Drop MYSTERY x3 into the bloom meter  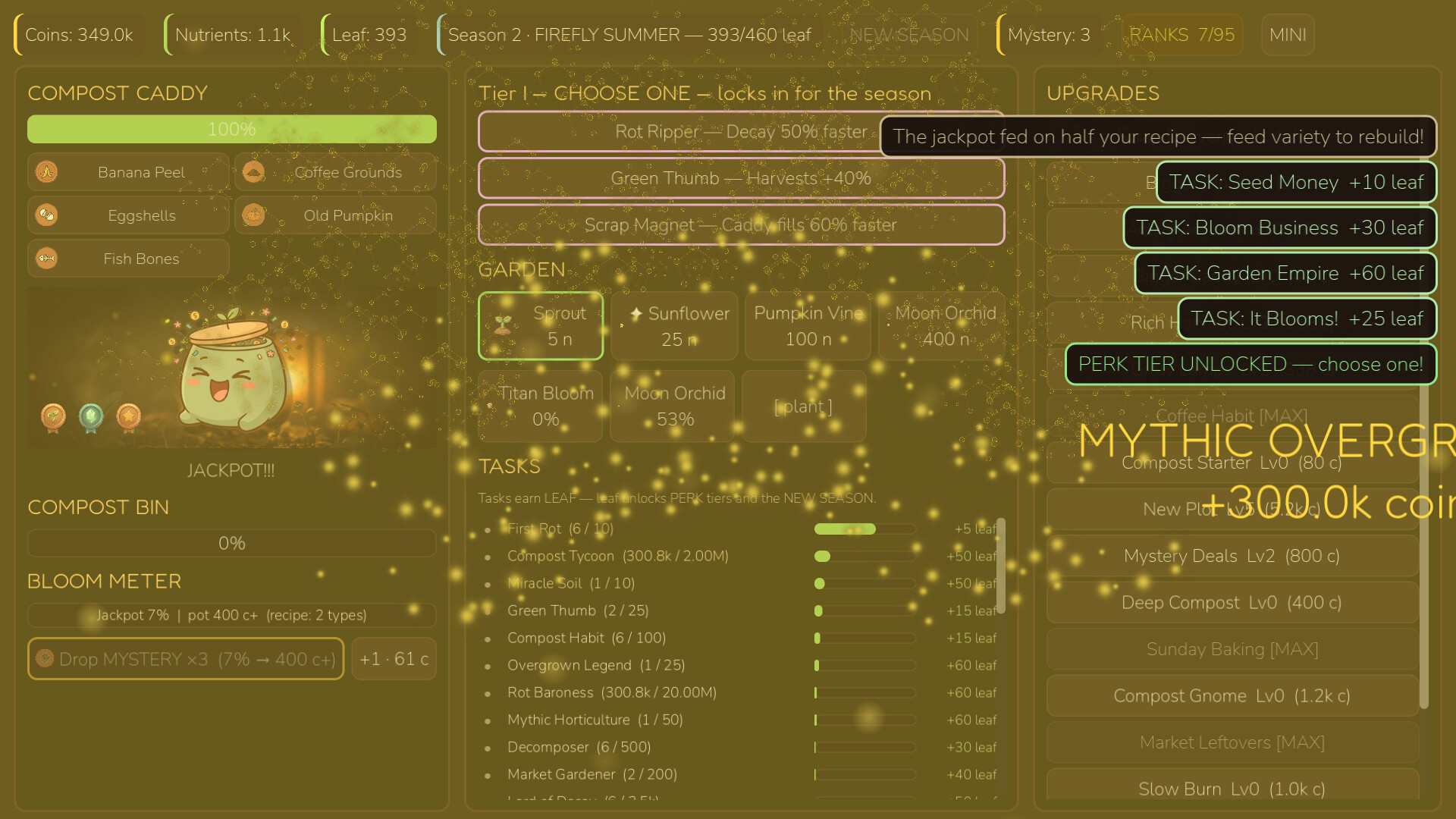[186, 658]
